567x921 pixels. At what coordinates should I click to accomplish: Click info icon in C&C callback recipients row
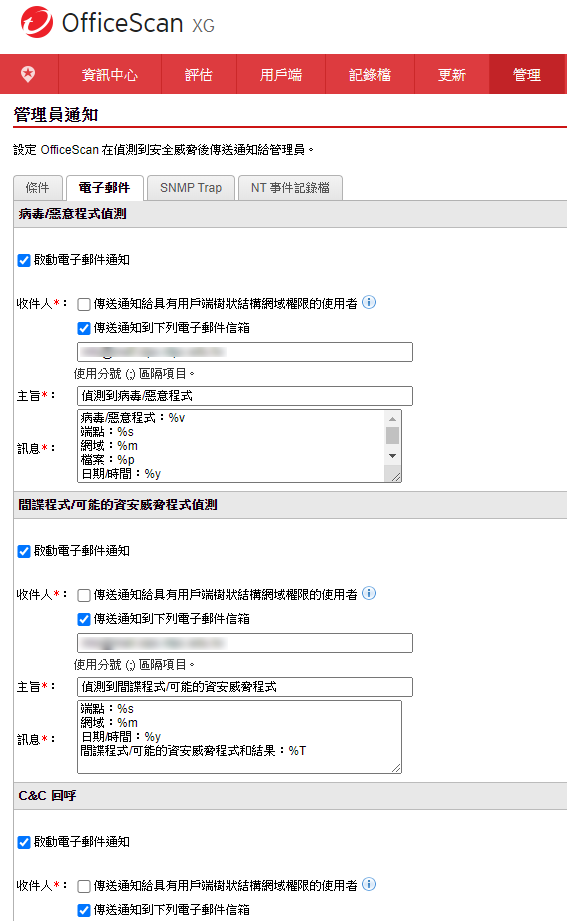(369, 884)
